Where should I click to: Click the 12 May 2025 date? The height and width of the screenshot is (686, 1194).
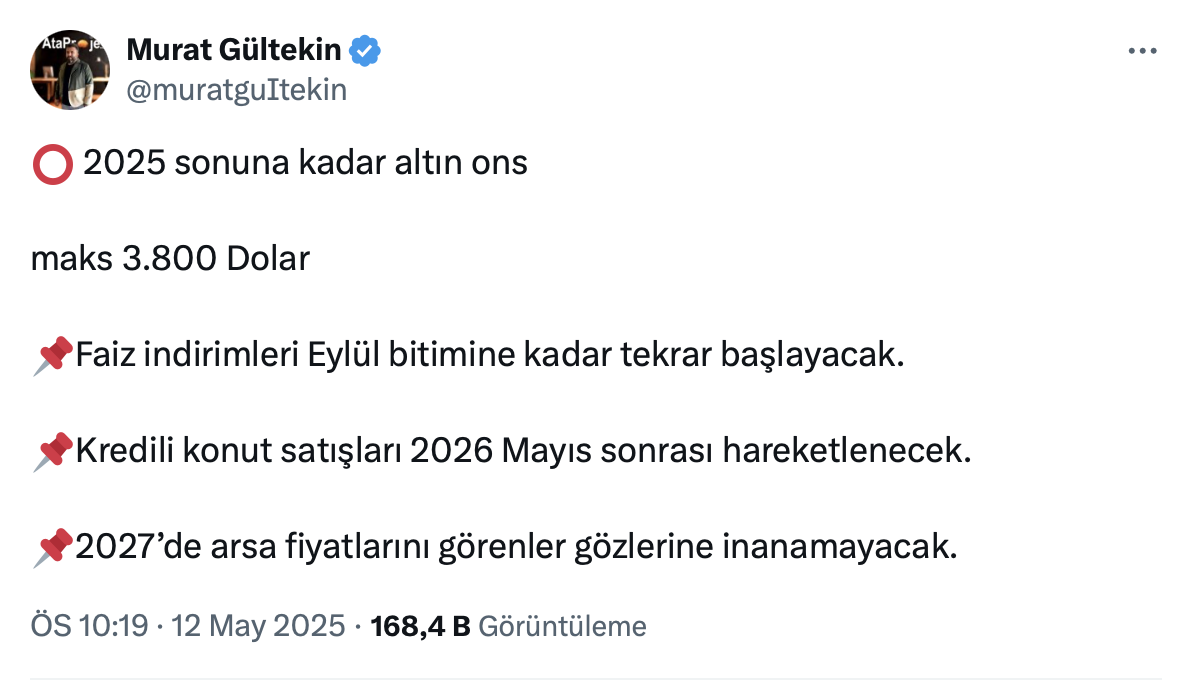[258, 627]
